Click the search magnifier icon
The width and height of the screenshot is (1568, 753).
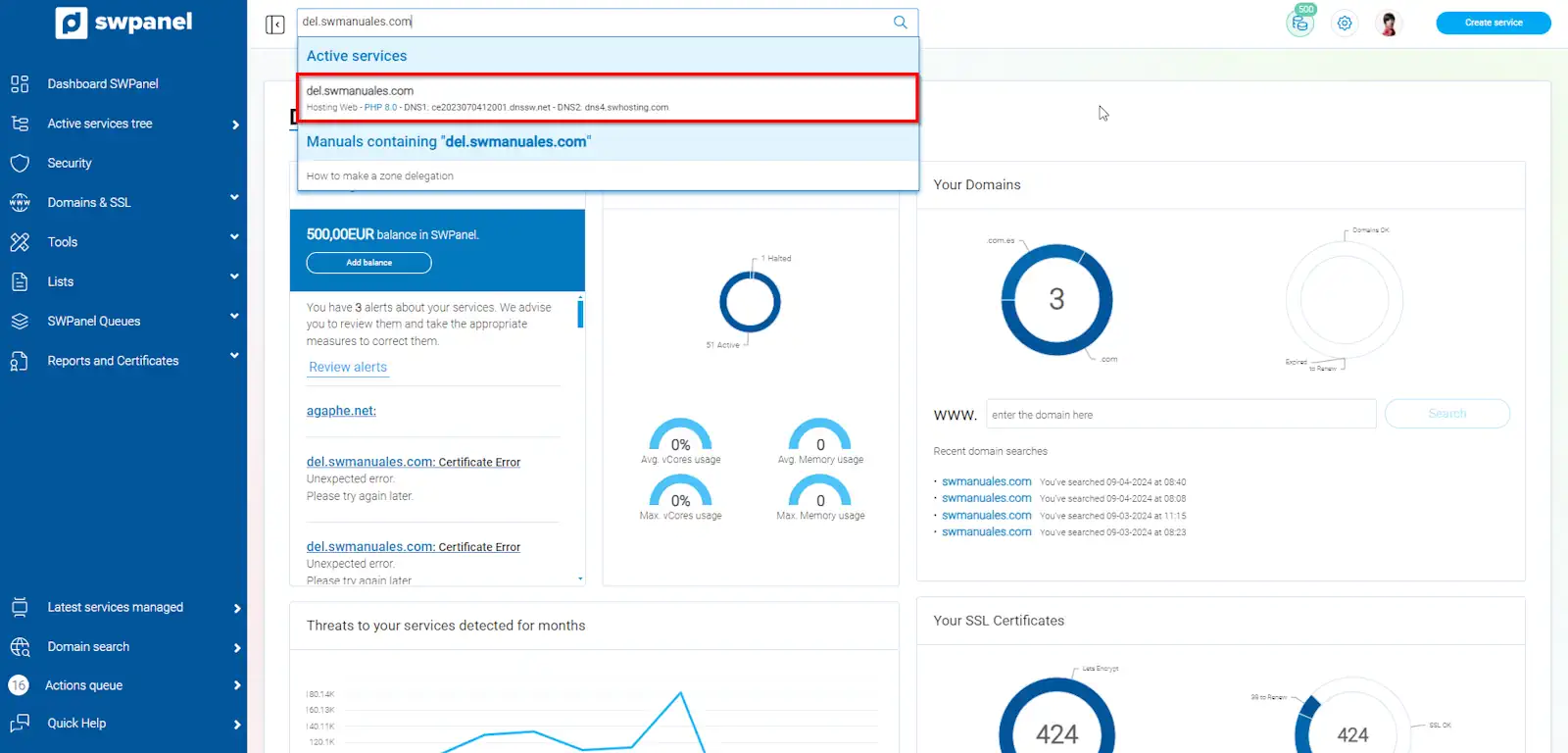point(900,22)
